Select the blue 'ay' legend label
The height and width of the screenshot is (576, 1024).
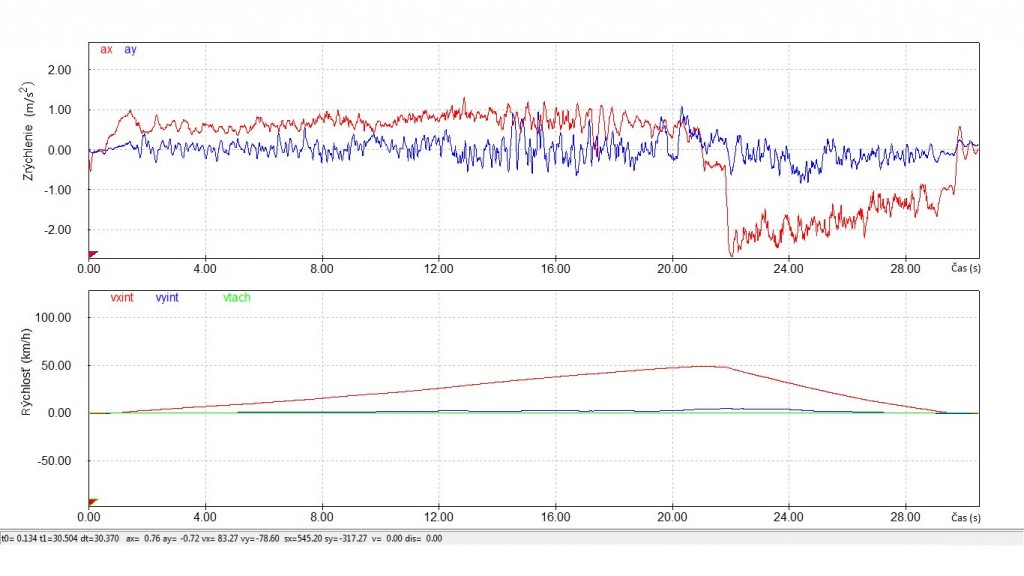pos(130,50)
